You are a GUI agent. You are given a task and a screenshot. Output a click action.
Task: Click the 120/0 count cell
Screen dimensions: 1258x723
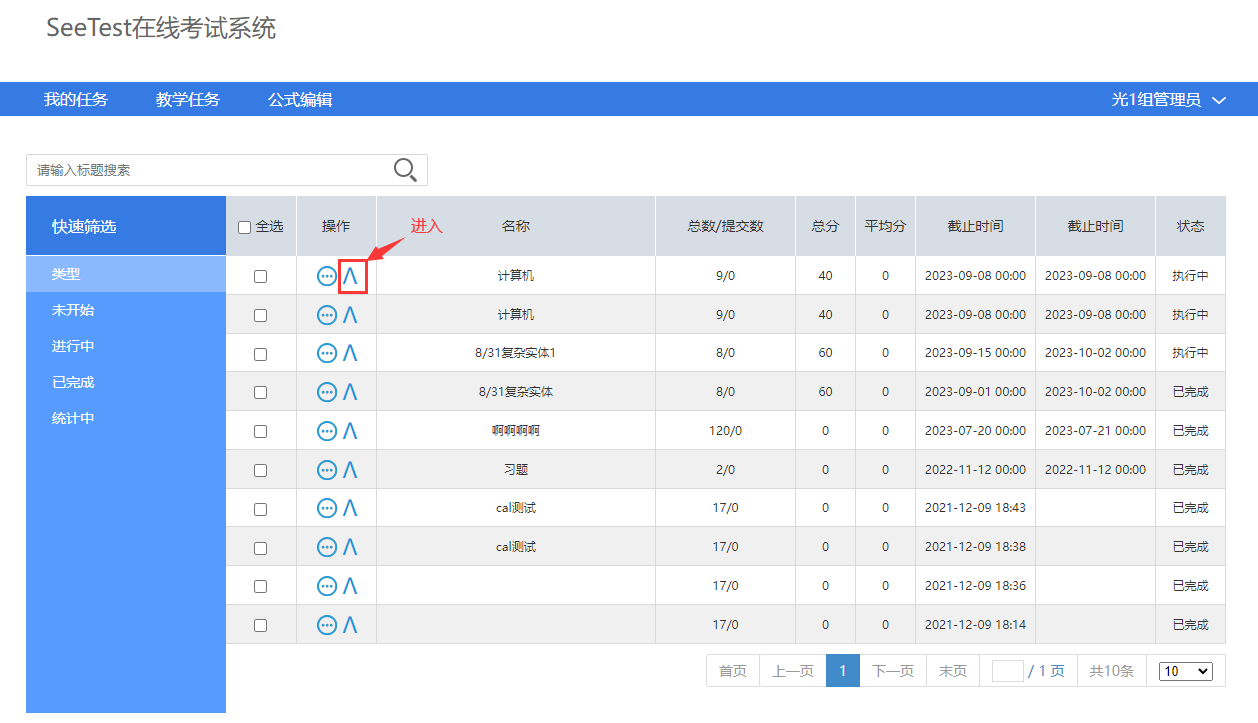tap(726, 431)
